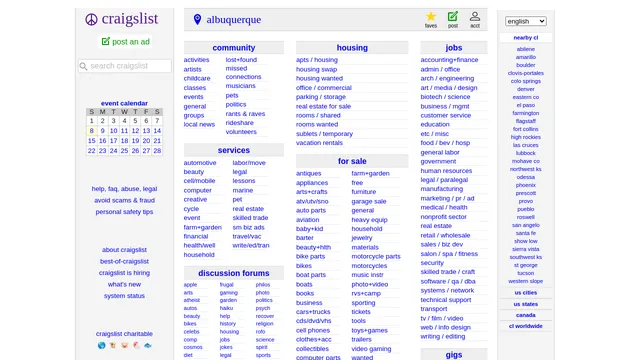Image resolution: width=640 pixels, height=360 pixels.
Task: Click help, faq, abuse, legal link
Action: click(124, 189)
